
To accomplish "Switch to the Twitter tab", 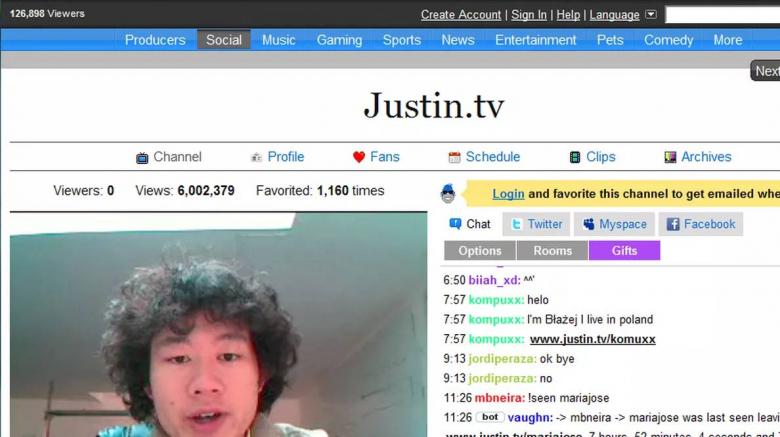I will pyautogui.click(x=537, y=224).
